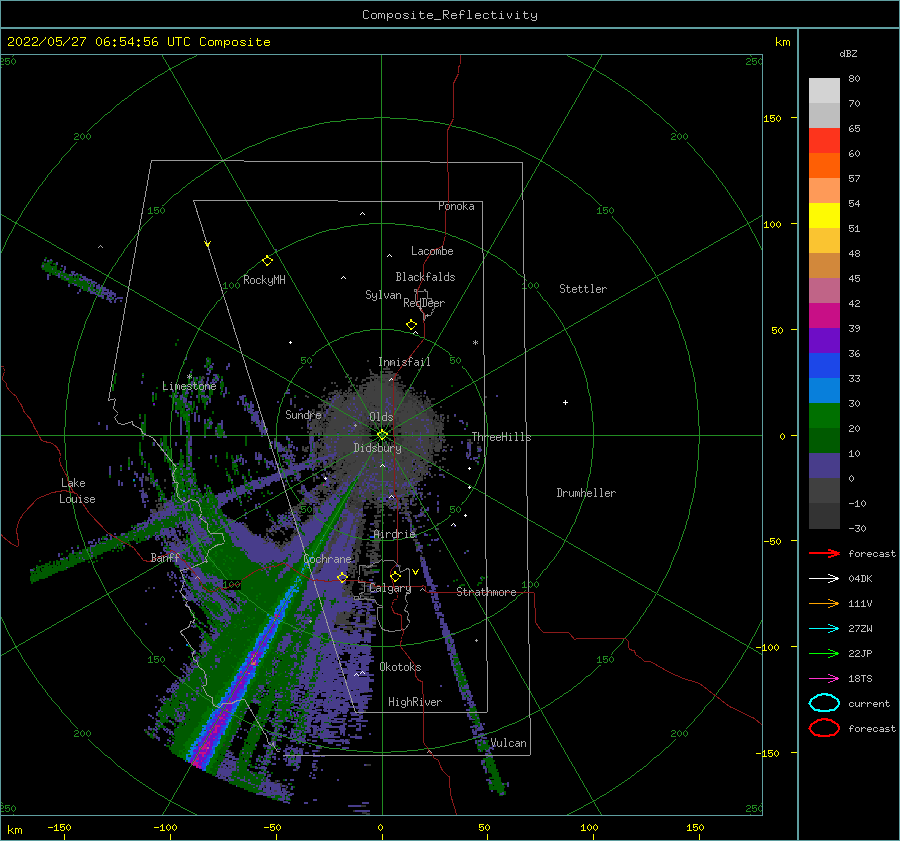The height and width of the screenshot is (841, 900).
Task: Click the cyan 27ZW arrow icon
Action: [824, 629]
